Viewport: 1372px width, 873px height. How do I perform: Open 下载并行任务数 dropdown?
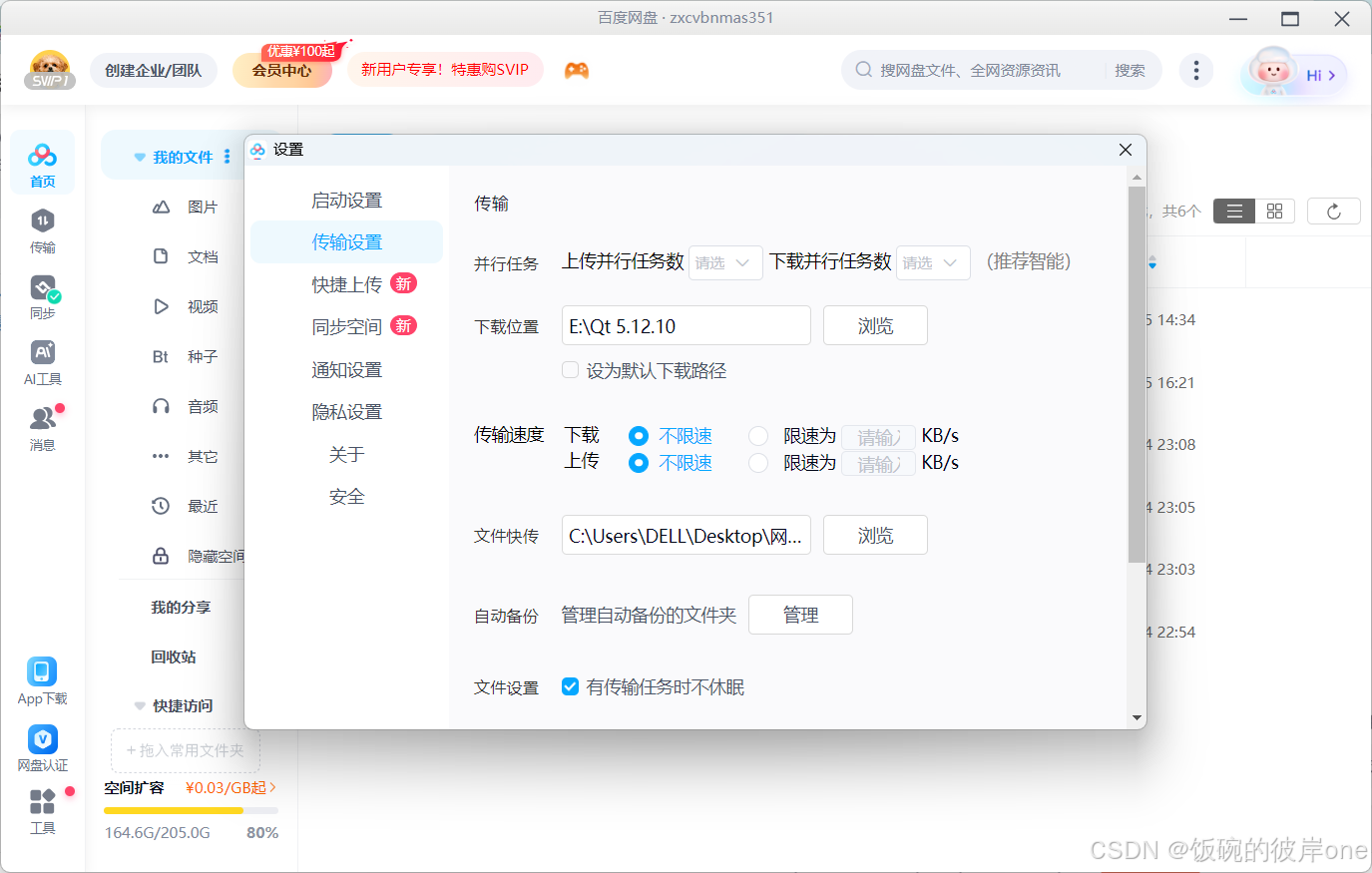click(x=933, y=262)
